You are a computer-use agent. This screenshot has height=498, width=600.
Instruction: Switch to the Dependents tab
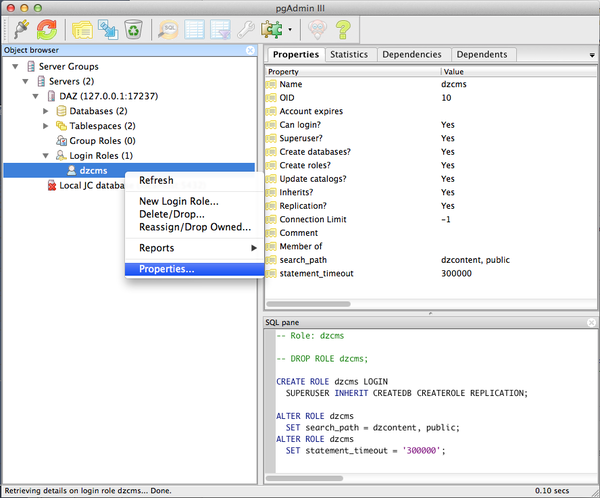point(484,54)
